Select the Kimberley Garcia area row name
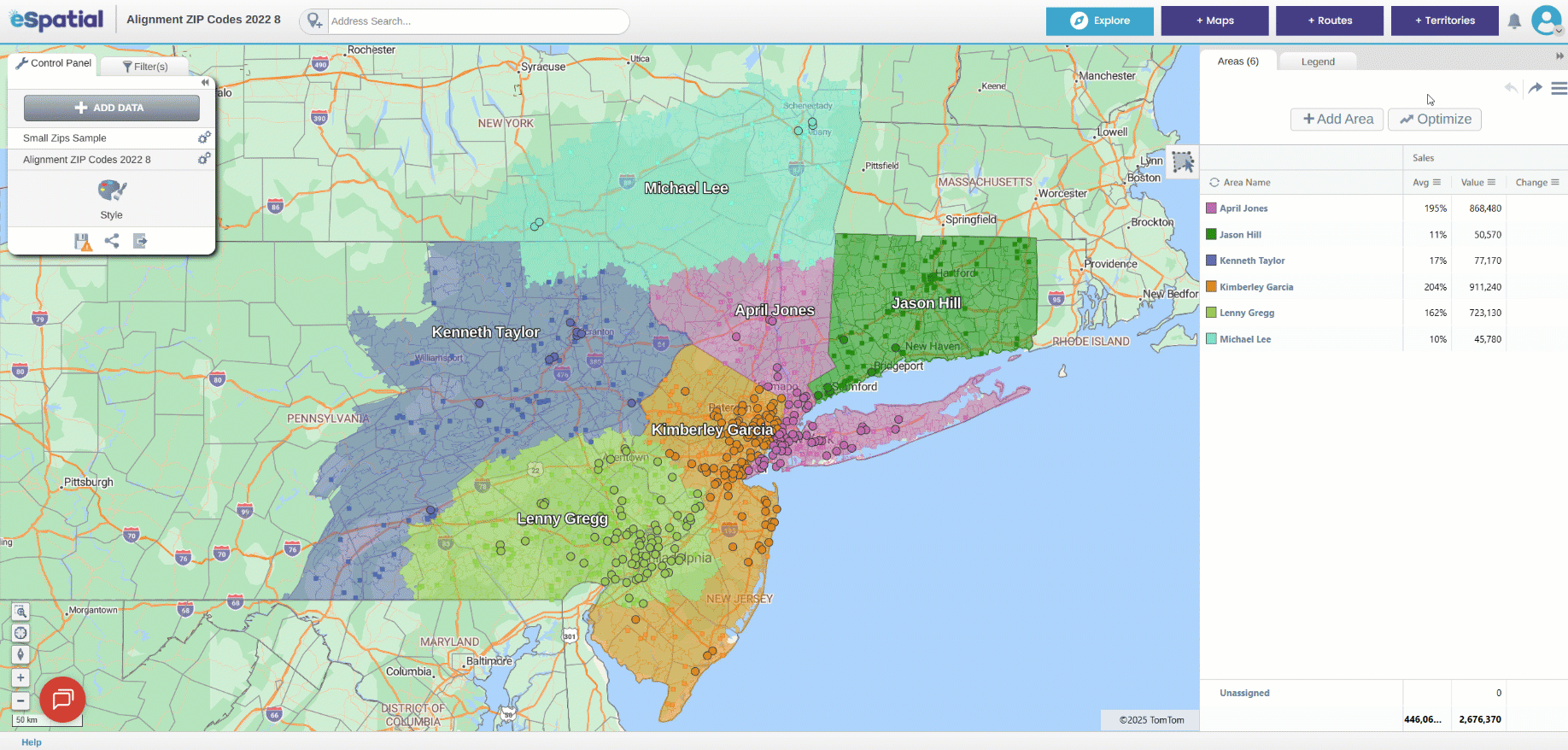The width and height of the screenshot is (1568, 750). [1256, 287]
